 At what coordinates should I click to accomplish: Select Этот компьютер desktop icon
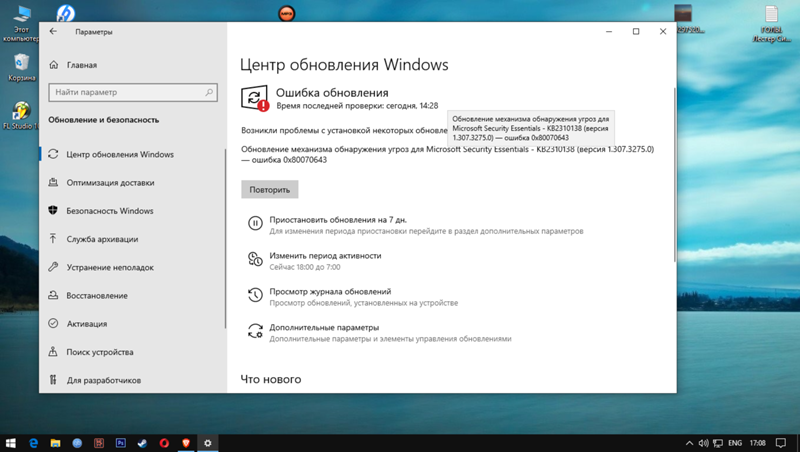tap(20, 24)
